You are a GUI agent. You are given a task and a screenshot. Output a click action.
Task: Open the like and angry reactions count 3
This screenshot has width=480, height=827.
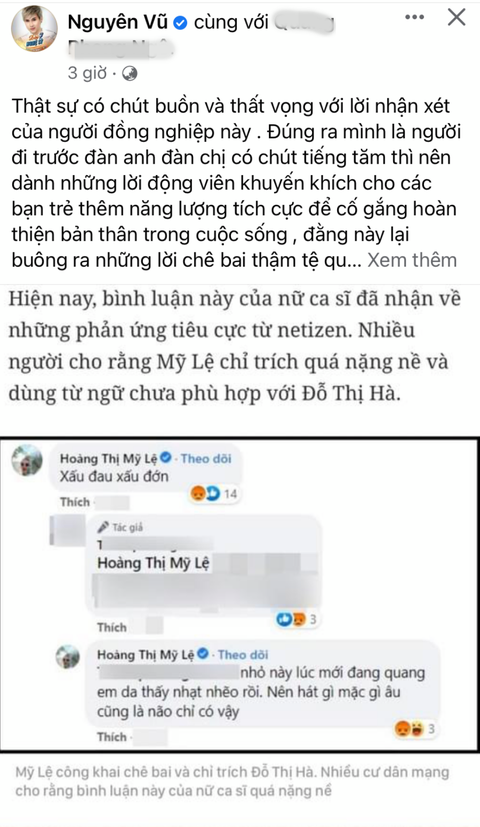click(296, 619)
